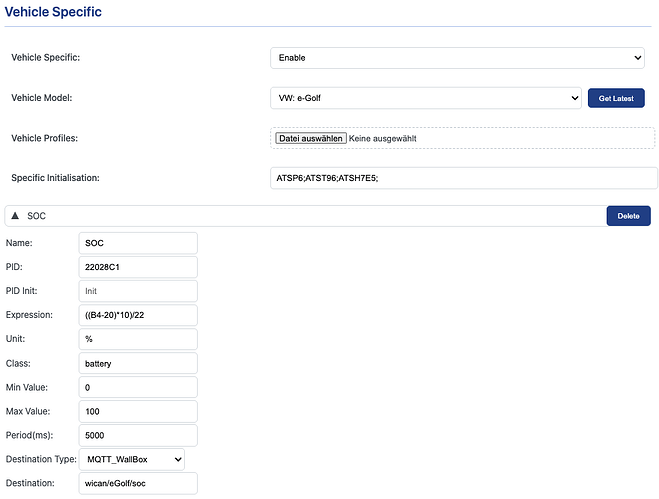
Task: Click the Vehicle Profiles file drop area
Action: (530, 138)
